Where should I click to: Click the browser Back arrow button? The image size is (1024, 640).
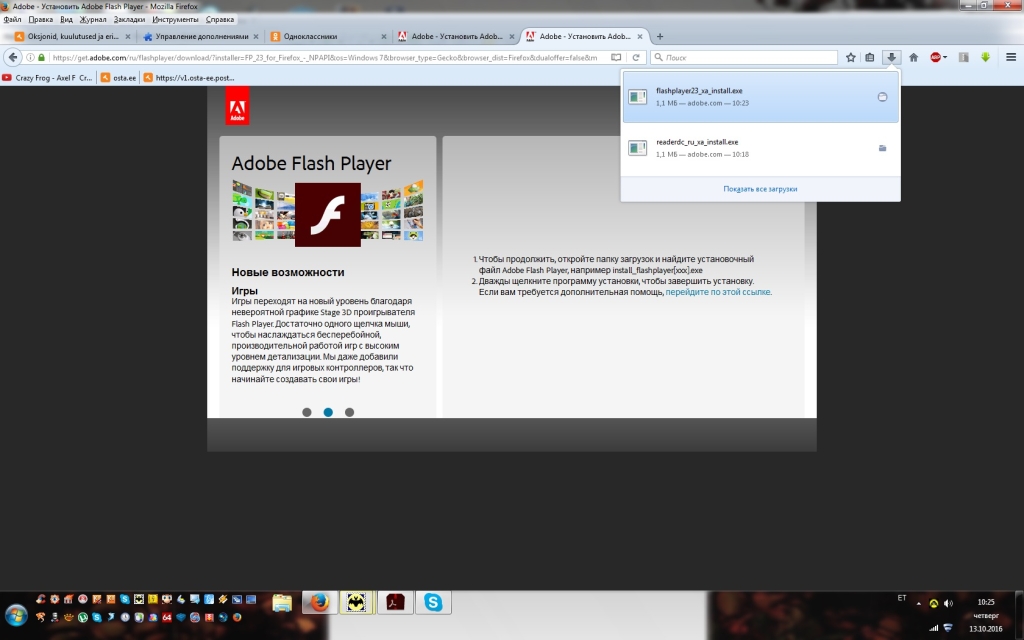12,57
